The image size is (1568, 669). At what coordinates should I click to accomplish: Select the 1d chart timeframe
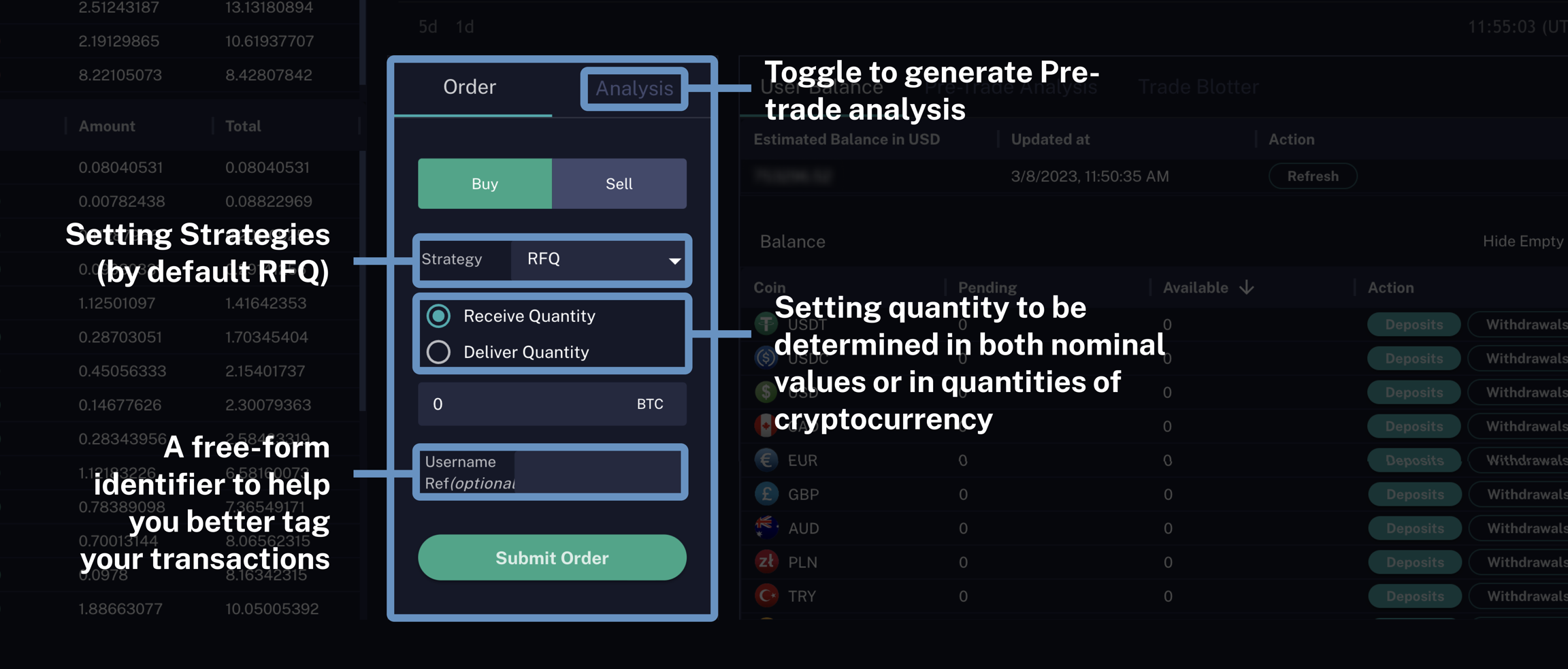coord(465,27)
